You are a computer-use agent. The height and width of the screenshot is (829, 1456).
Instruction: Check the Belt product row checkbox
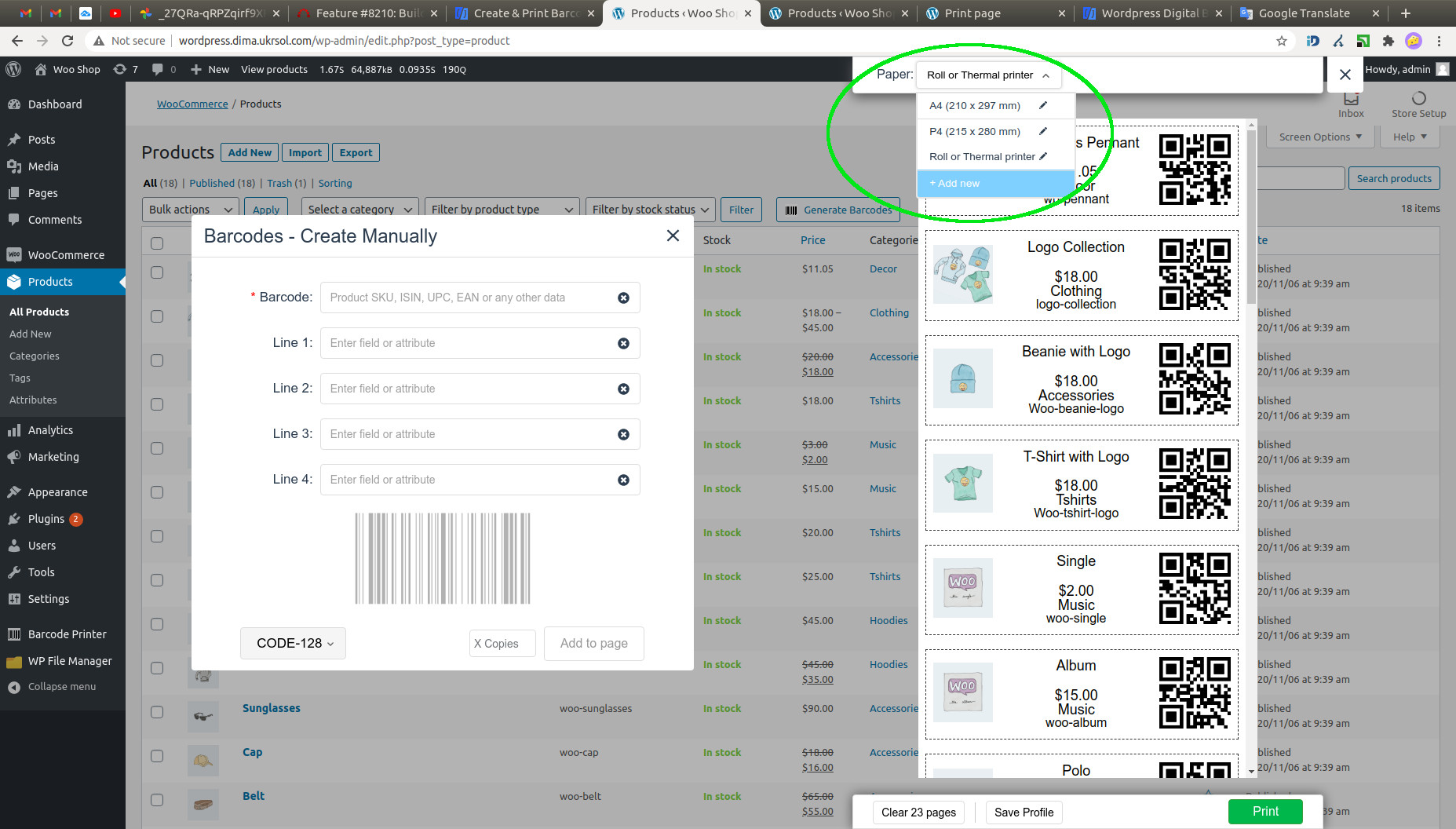[x=157, y=800]
